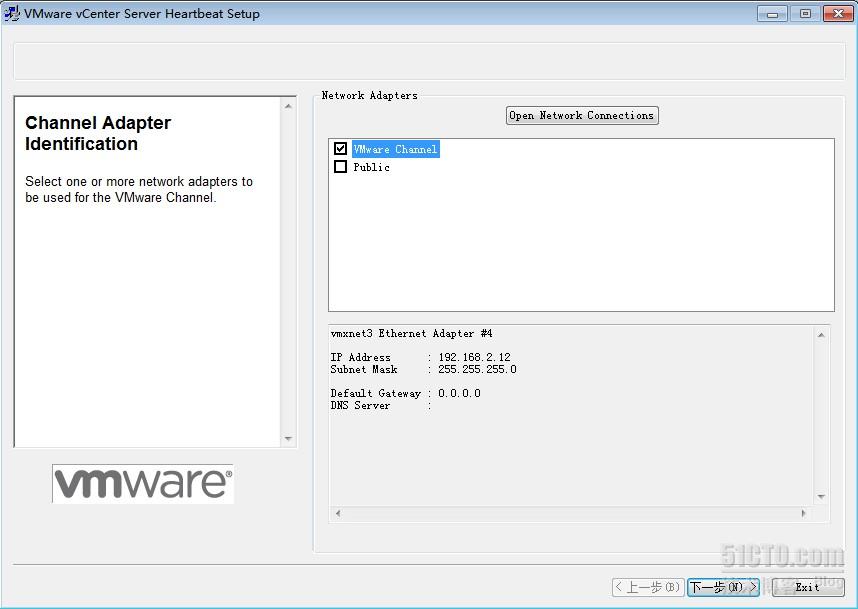
Task: Select the VMware Channel list entry
Action: click(395, 149)
